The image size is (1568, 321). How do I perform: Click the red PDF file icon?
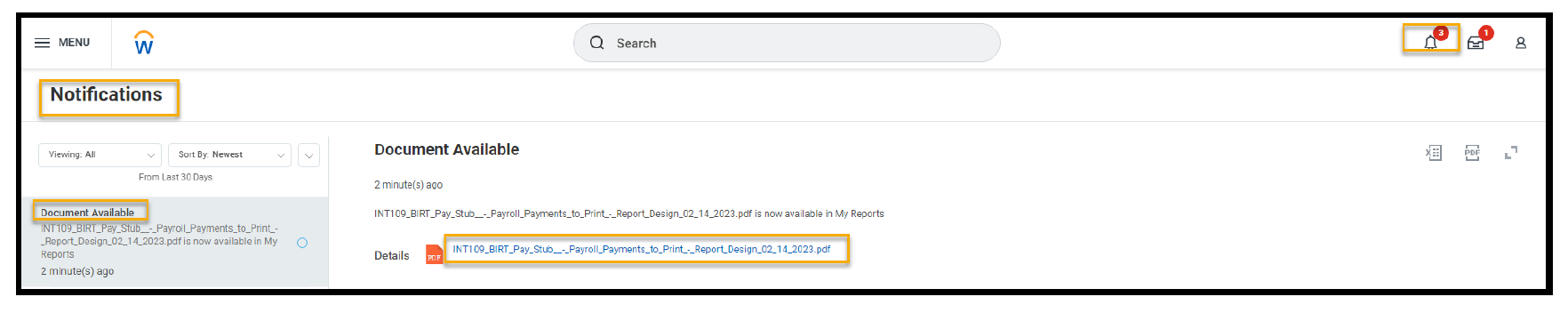click(434, 254)
